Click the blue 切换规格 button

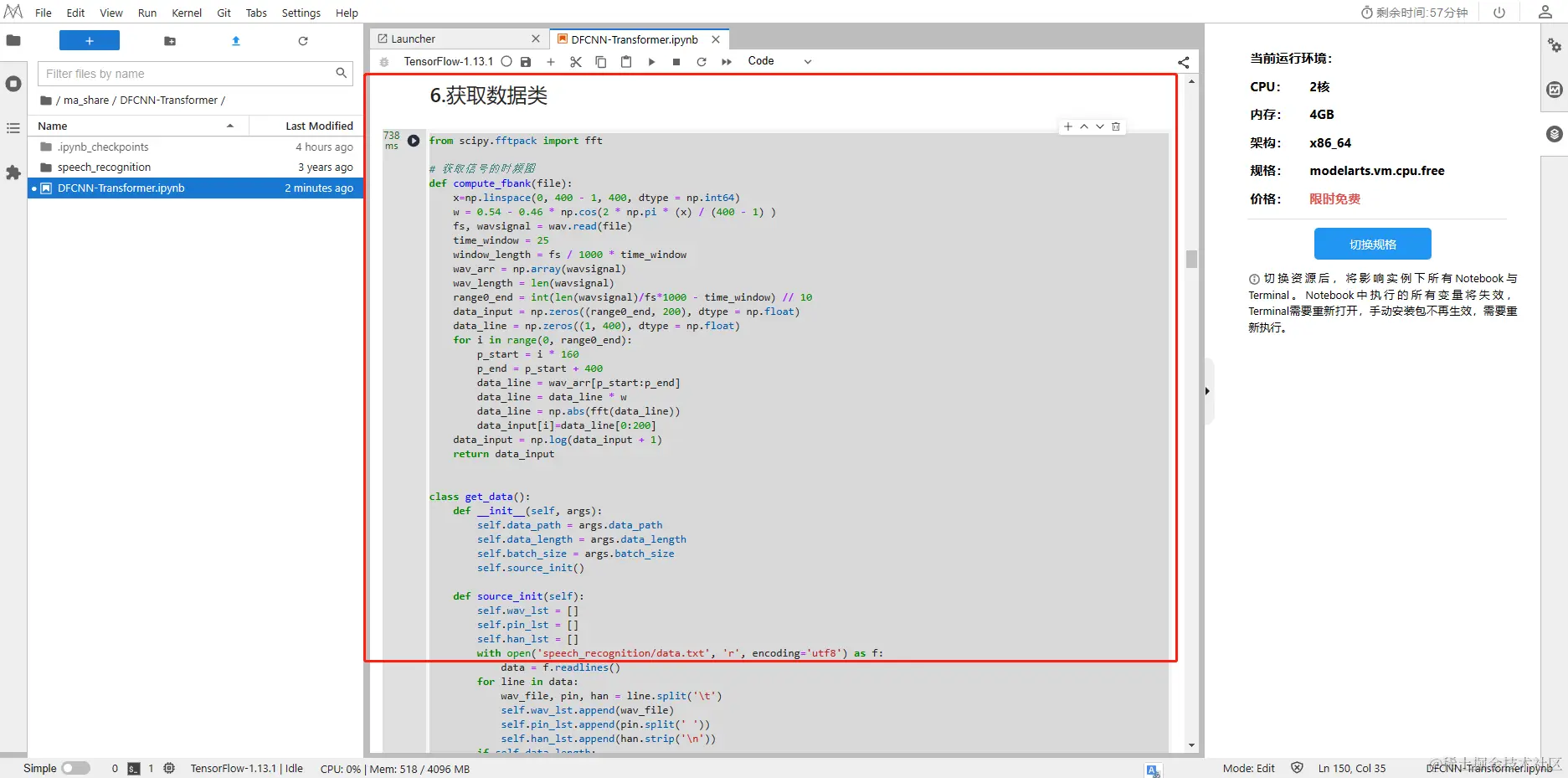1373,245
